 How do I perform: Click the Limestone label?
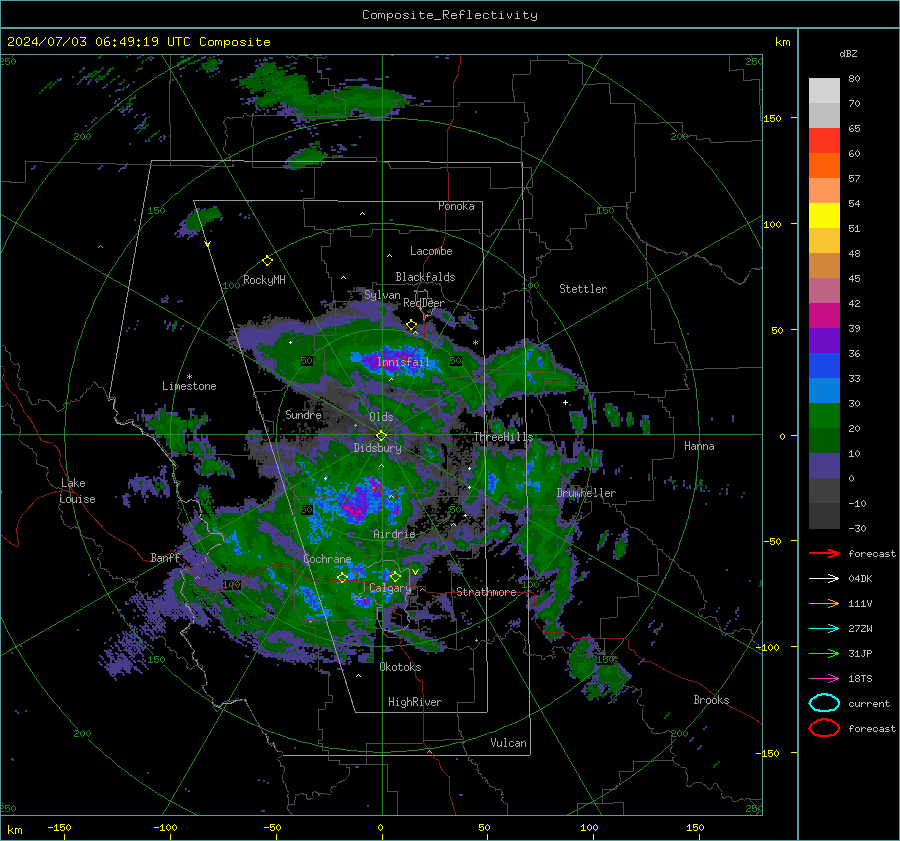click(x=189, y=386)
